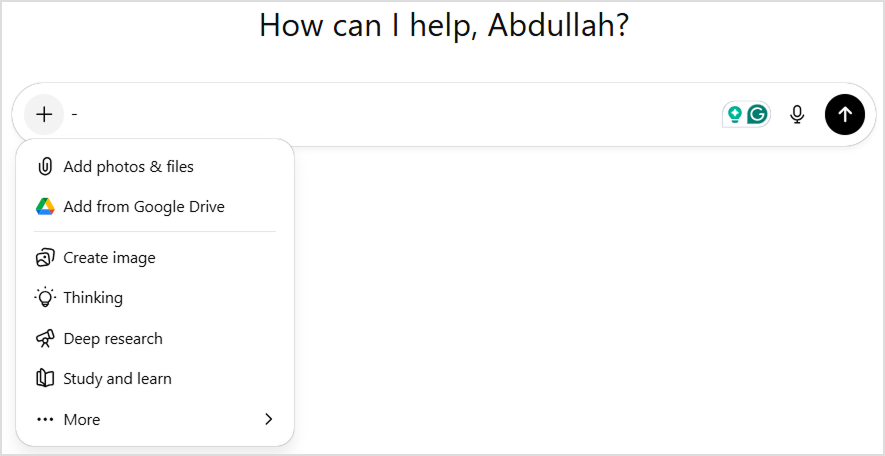Click the three-dots More icon
The image size is (885, 456).
click(45, 420)
